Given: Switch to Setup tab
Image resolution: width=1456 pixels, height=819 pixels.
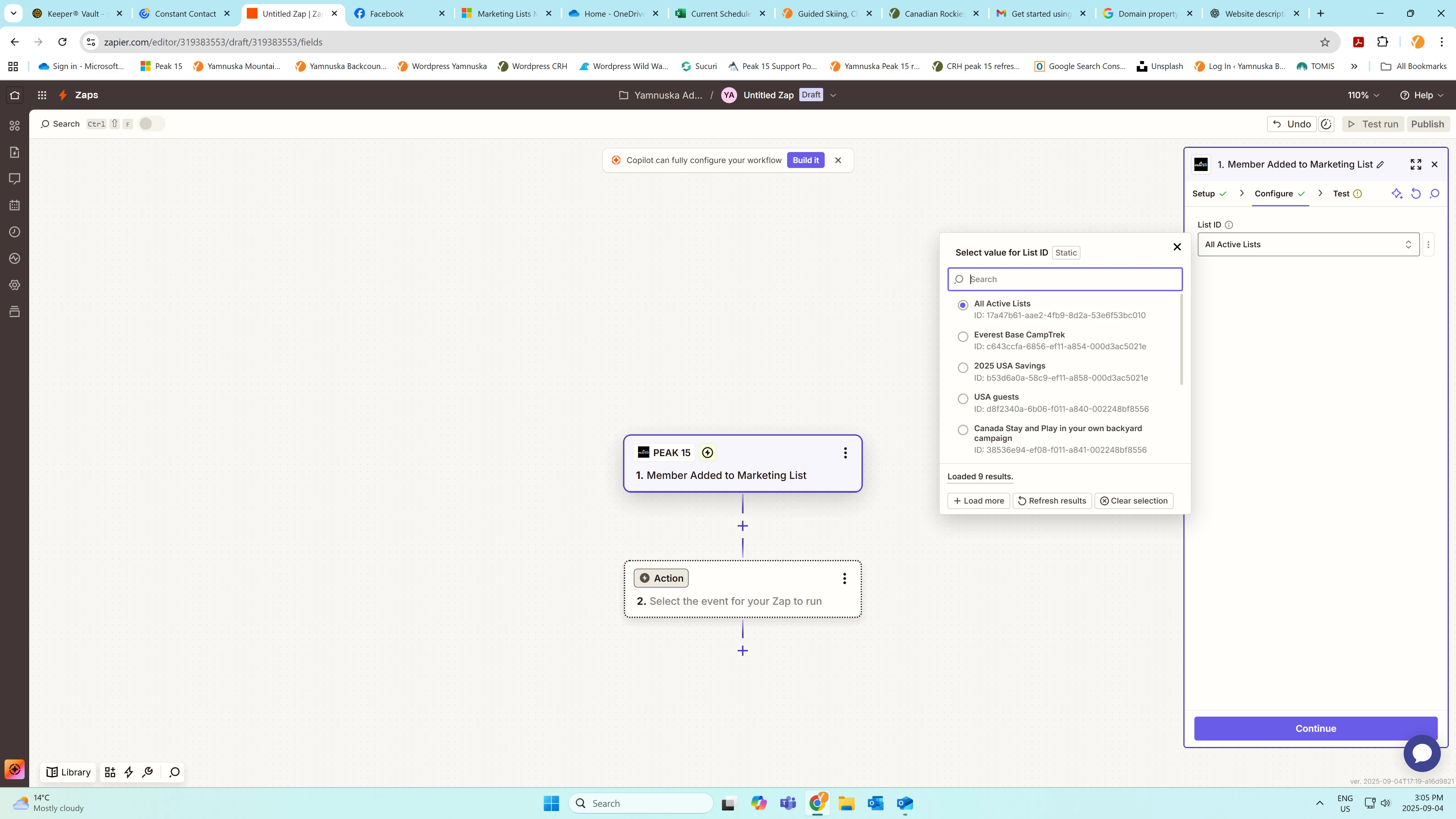Looking at the screenshot, I should [x=1209, y=194].
